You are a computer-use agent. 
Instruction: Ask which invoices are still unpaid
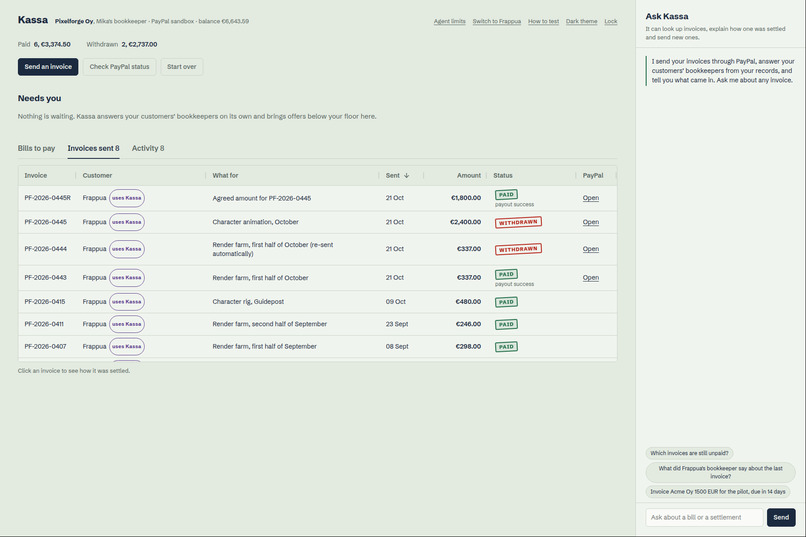(x=689, y=453)
